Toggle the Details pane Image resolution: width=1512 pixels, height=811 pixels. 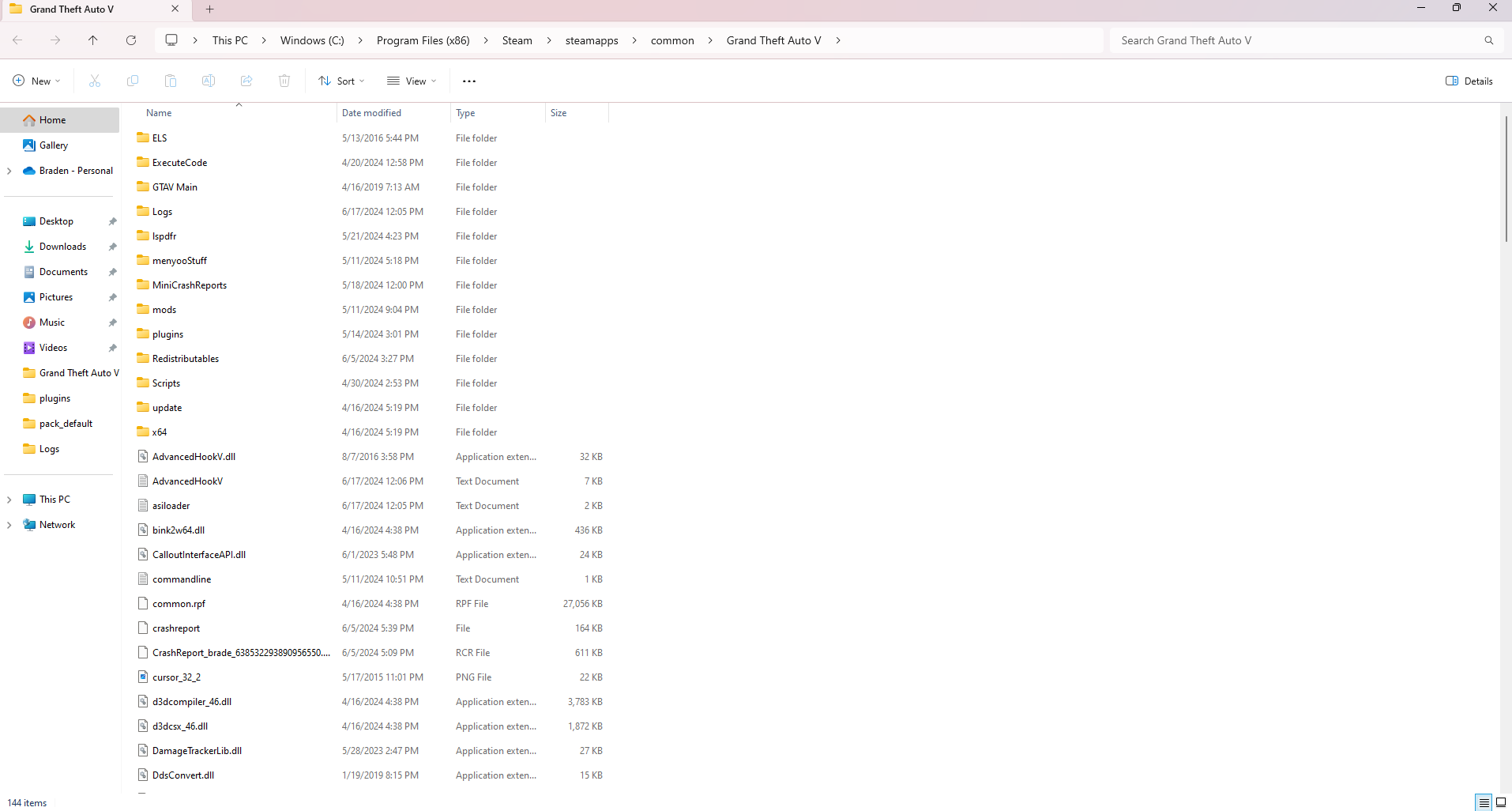click(x=1469, y=81)
